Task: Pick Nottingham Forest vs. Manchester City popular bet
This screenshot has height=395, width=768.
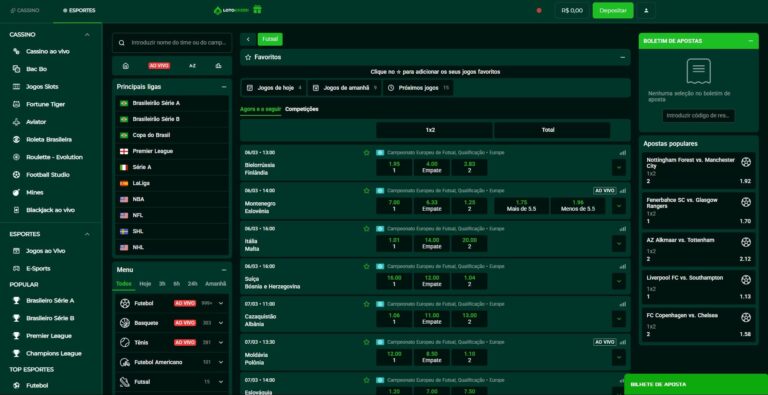Action: click(x=698, y=171)
